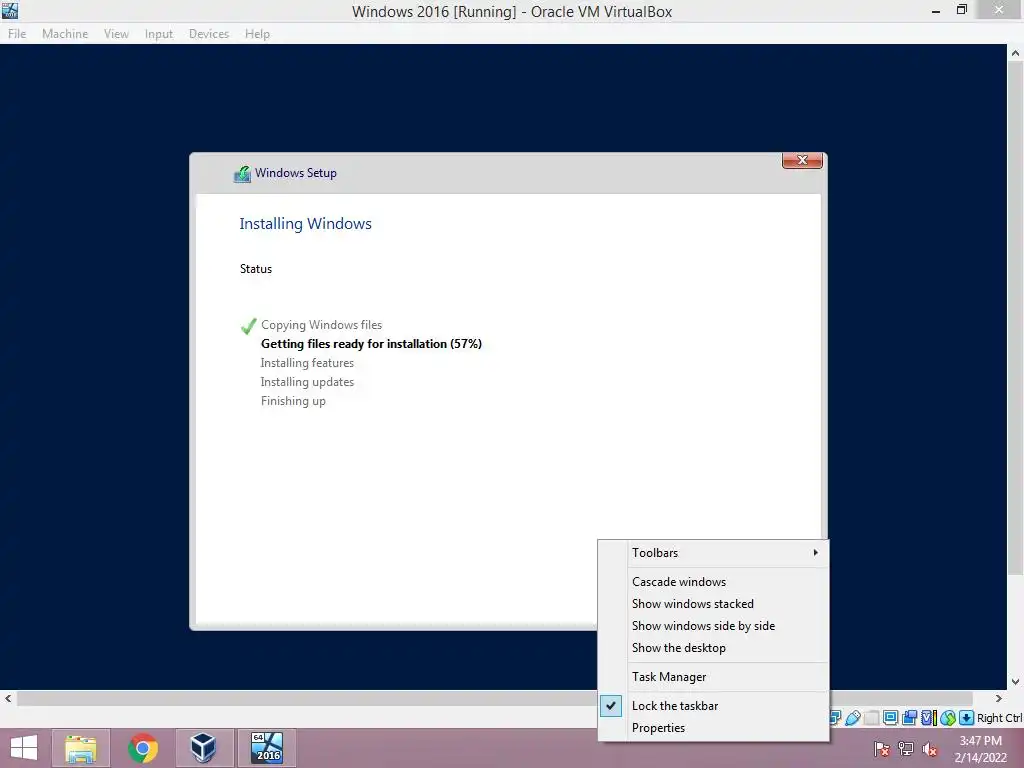
Task: Close the Windows Setup dialog
Action: 802,160
